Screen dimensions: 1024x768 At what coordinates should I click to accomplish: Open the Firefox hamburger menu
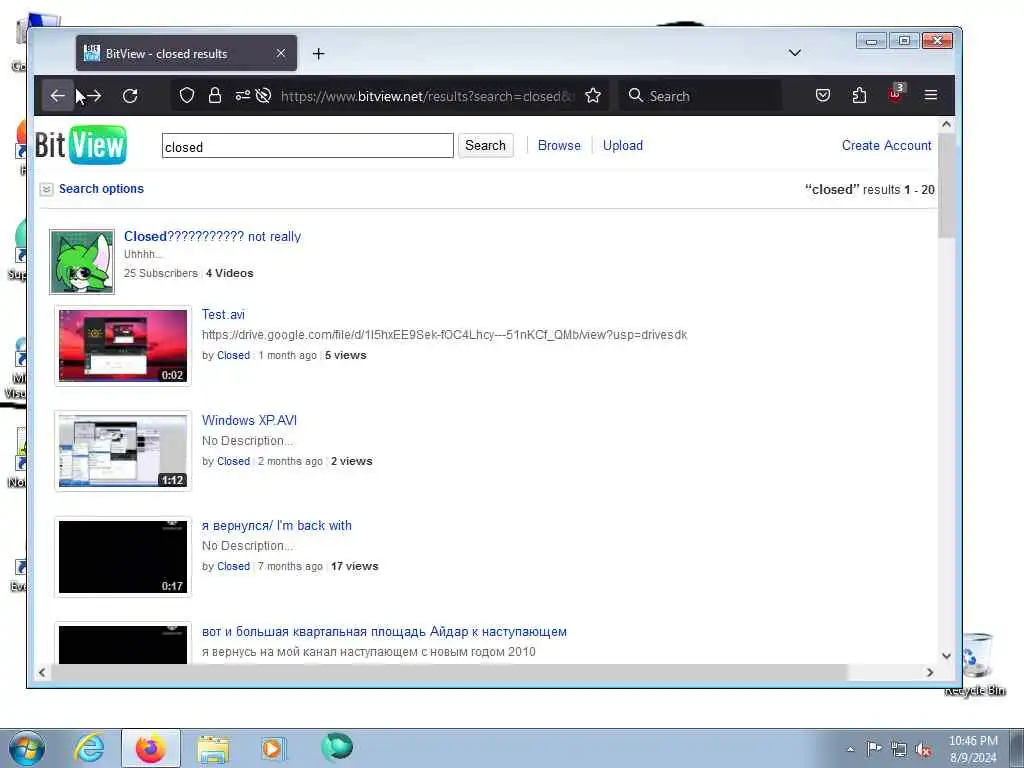tap(931, 96)
